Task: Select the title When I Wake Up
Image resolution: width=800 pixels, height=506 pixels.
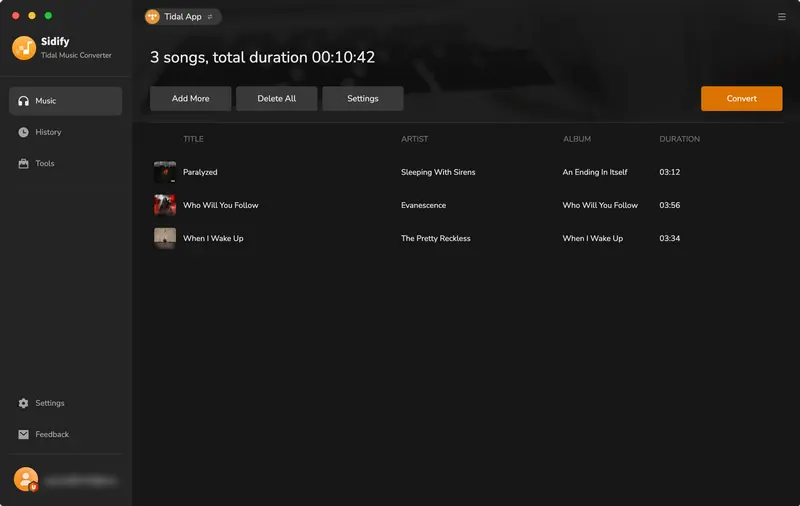Action: [213, 238]
